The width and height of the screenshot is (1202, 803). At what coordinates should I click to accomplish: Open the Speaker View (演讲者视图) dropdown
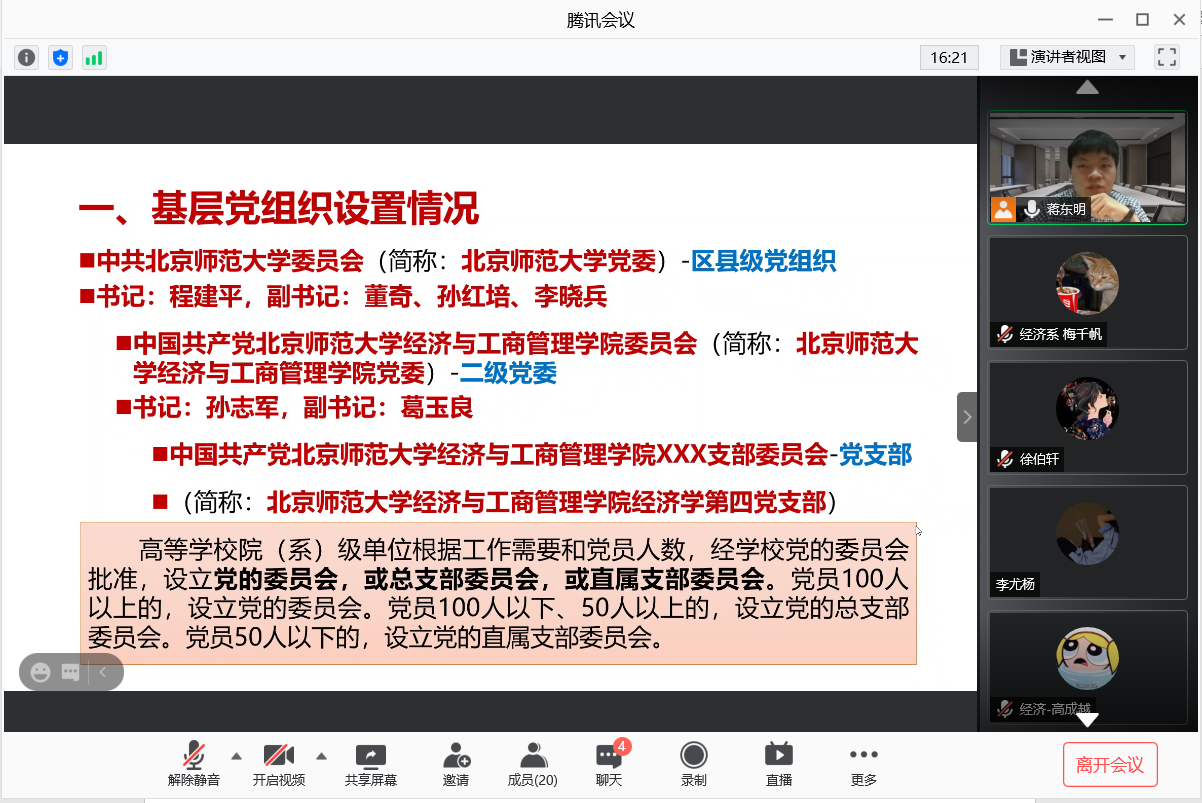(1067, 57)
